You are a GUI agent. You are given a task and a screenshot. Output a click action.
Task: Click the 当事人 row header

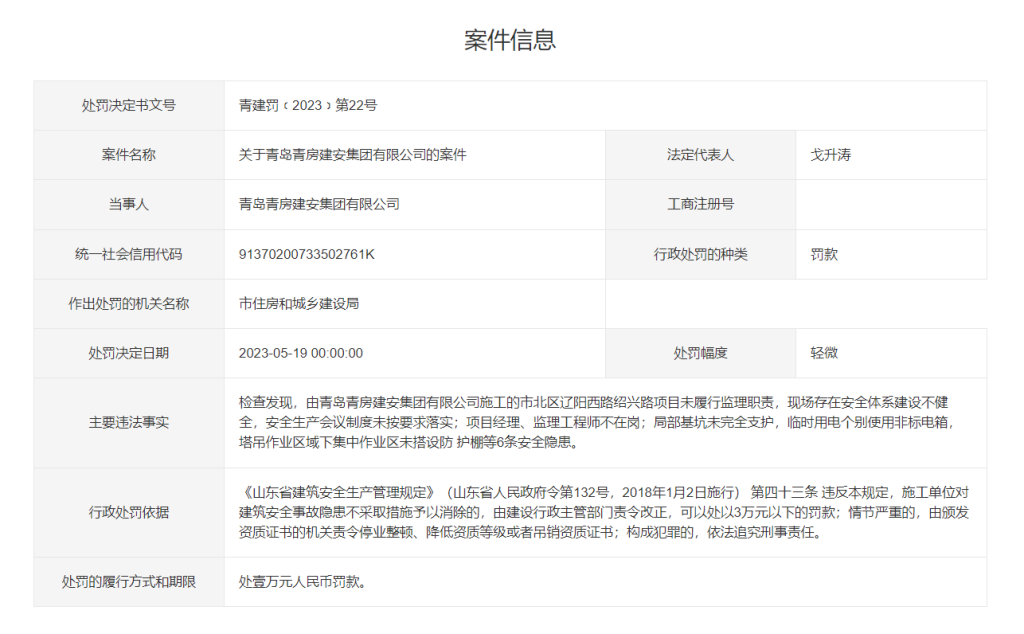coord(126,205)
